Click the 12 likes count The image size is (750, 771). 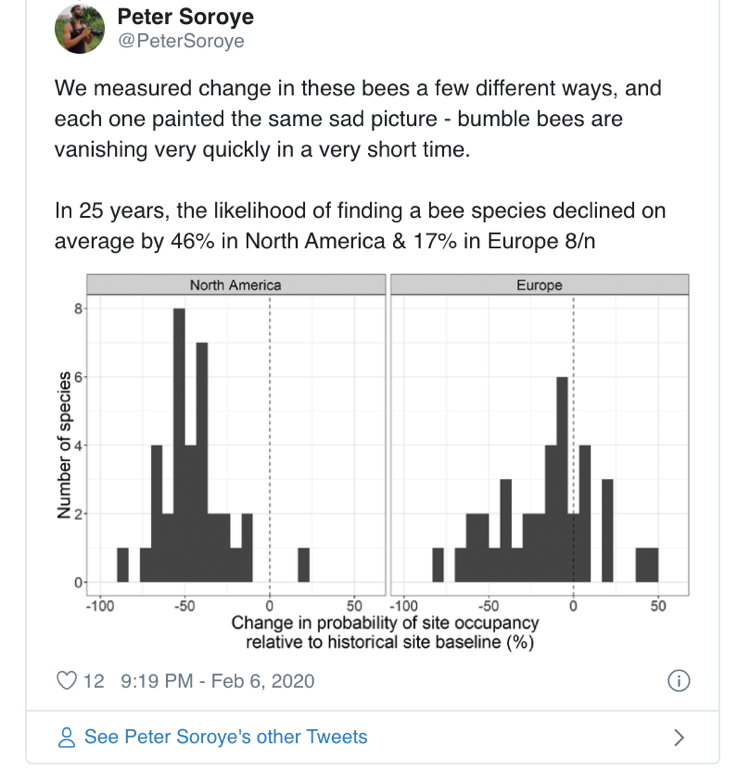pyautogui.click(x=94, y=681)
